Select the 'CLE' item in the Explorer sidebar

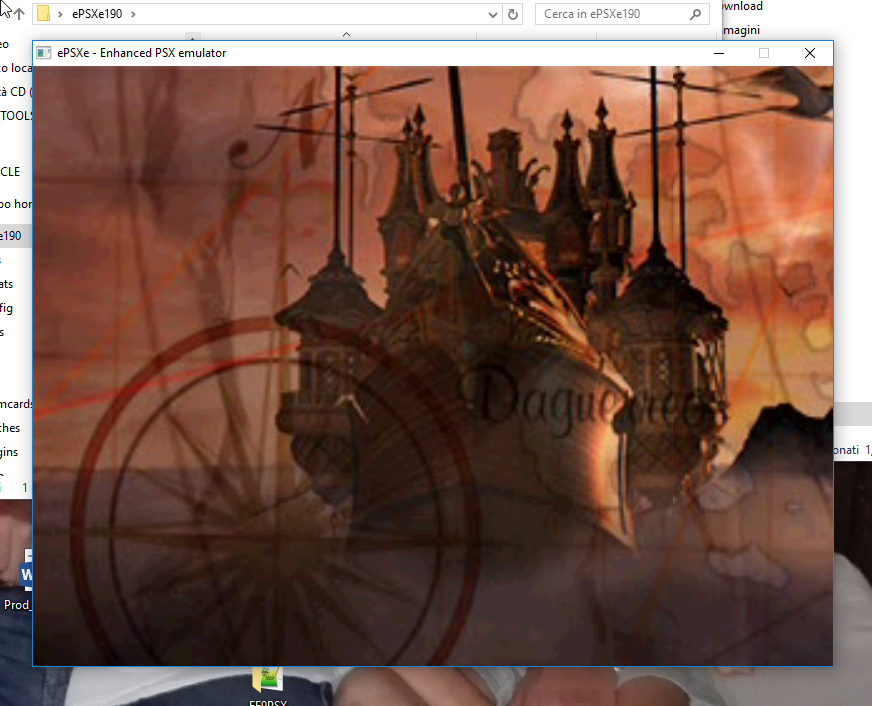10,172
